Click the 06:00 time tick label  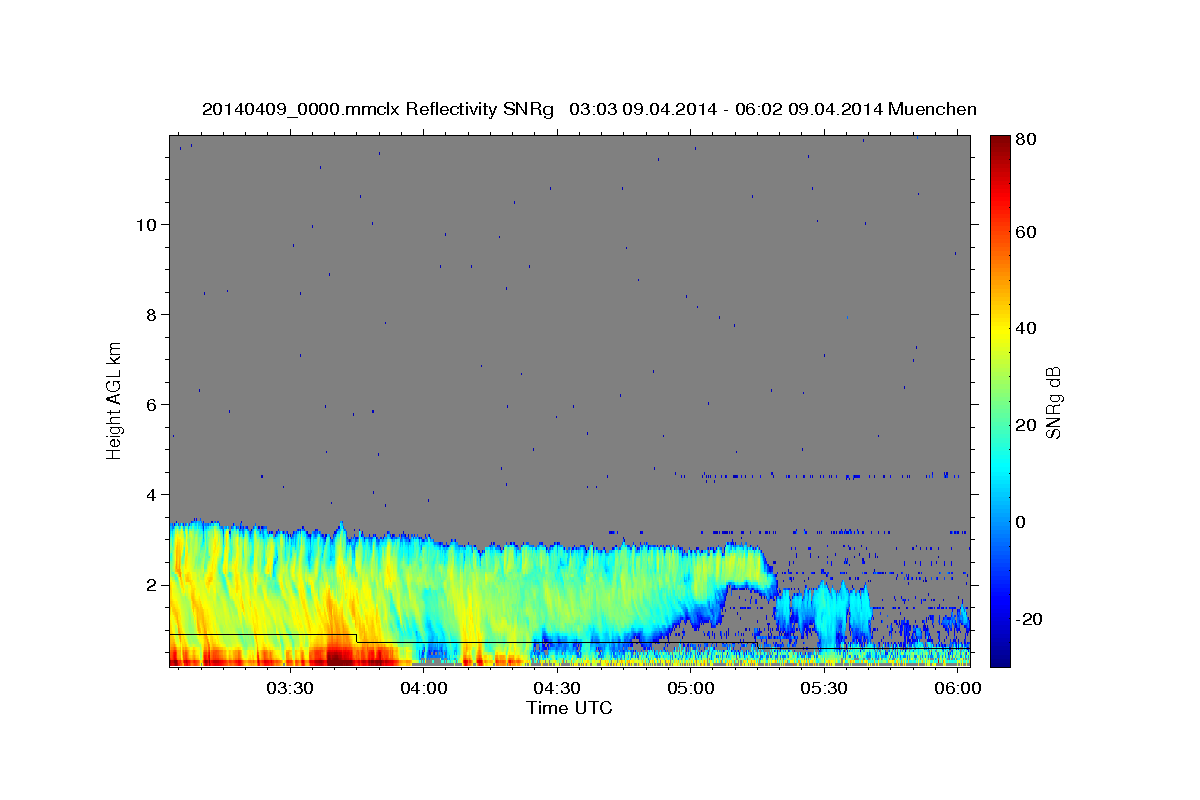coord(957,688)
